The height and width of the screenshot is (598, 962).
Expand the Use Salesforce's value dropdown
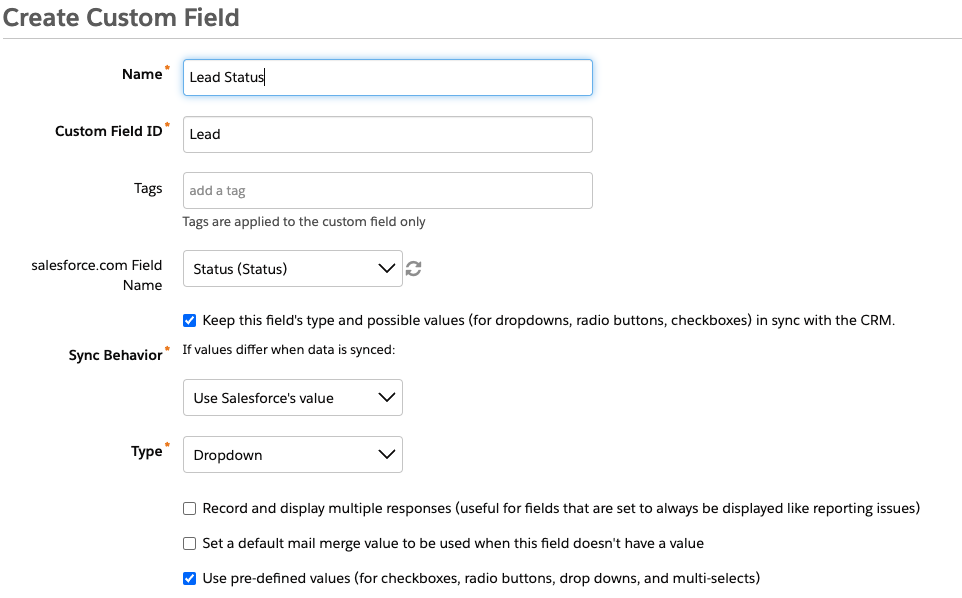tap(292, 397)
